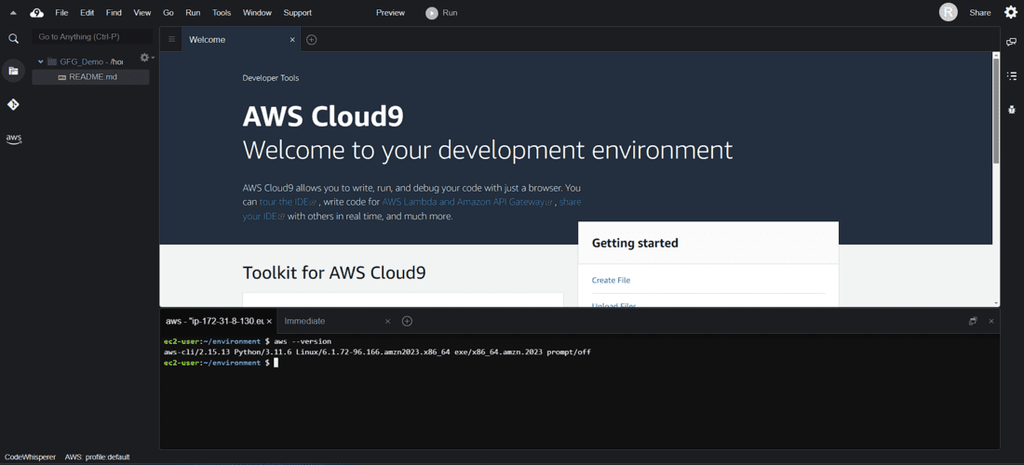
Task: Click the aws-cli version output line
Action: pyautogui.click(x=377, y=352)
